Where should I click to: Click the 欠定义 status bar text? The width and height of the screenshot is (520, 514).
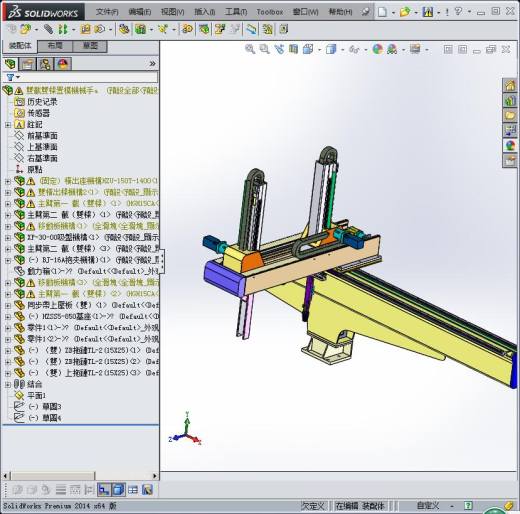tap(313, 506)
